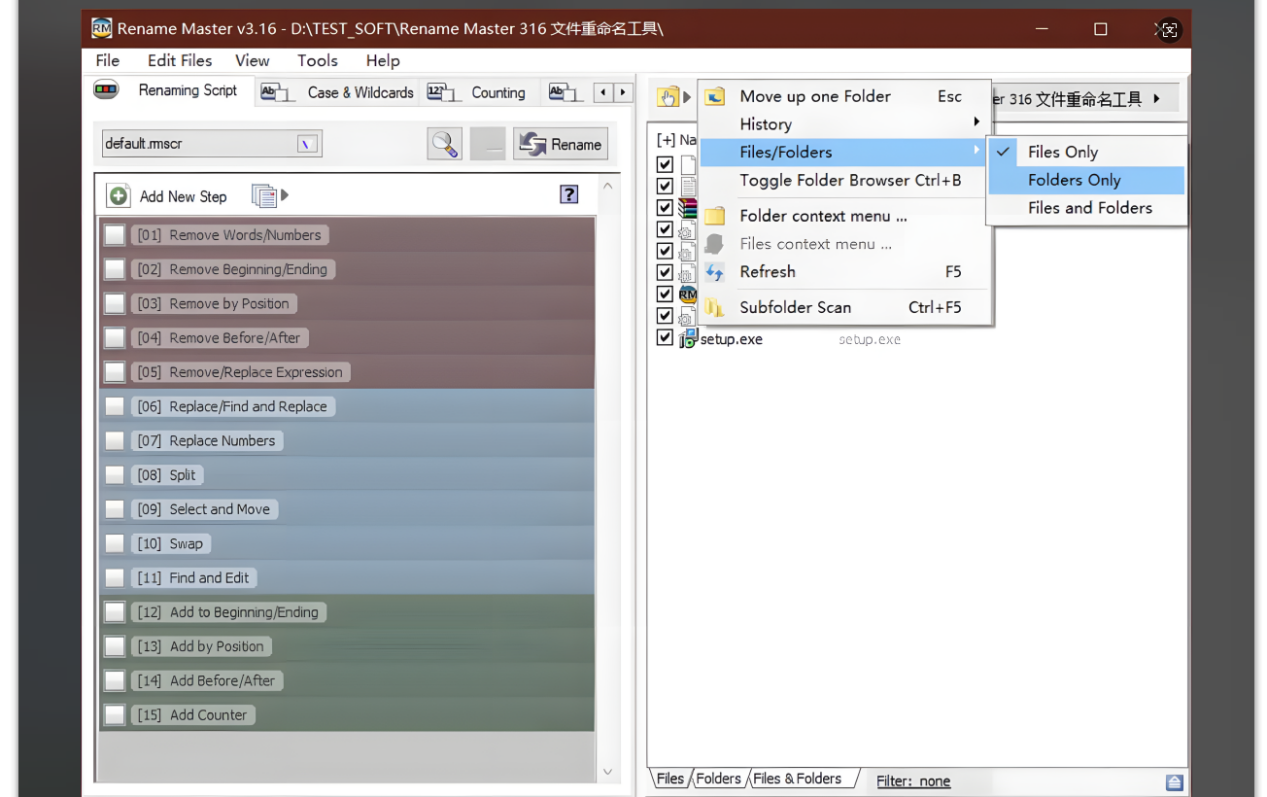Uncheck the setup.exe file checkbox
Screen dimensions: 1267x797
pyautogui.click(x=664, y=338)
